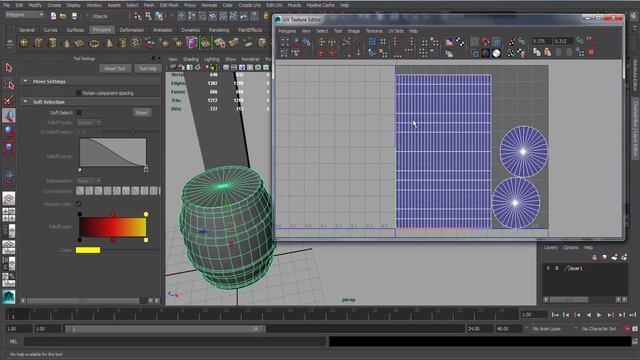640x360 pixels.
Task: Click the Reset button for soft selection
Action: click(x=142, y=113)
